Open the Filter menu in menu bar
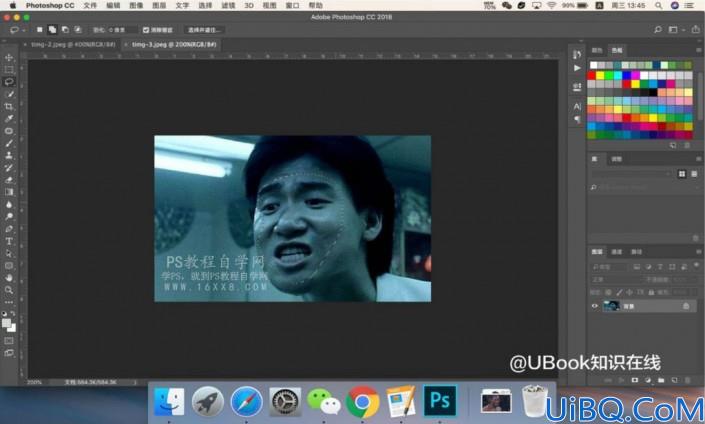Screen dimensions: 705x424 pos(228,5)
